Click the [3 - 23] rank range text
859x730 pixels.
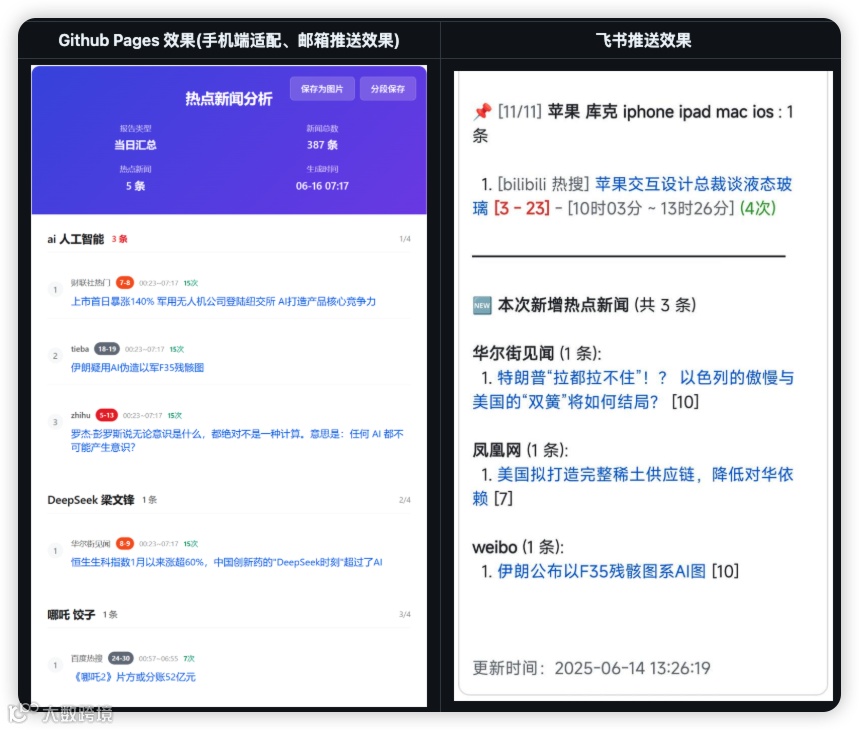(522, 209)
